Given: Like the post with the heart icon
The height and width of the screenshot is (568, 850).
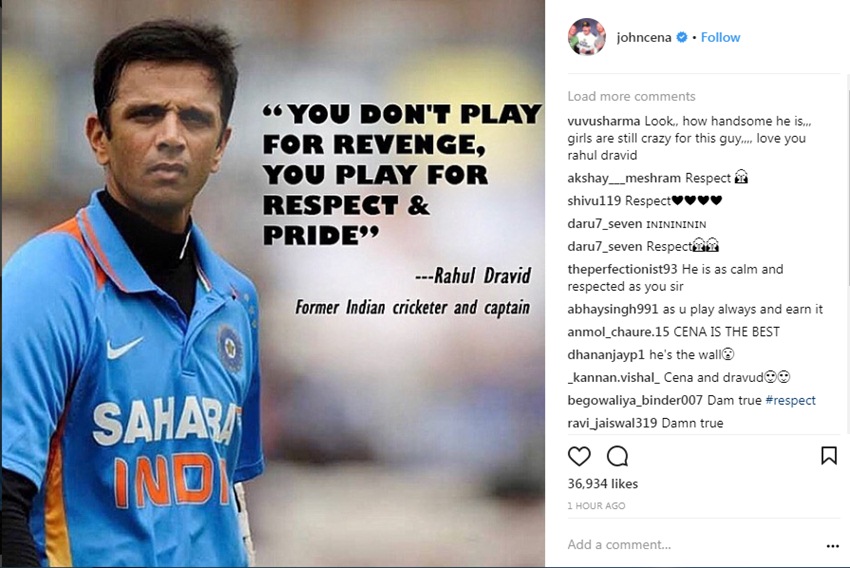Looking at the screenshot, I should click(579, 456).
